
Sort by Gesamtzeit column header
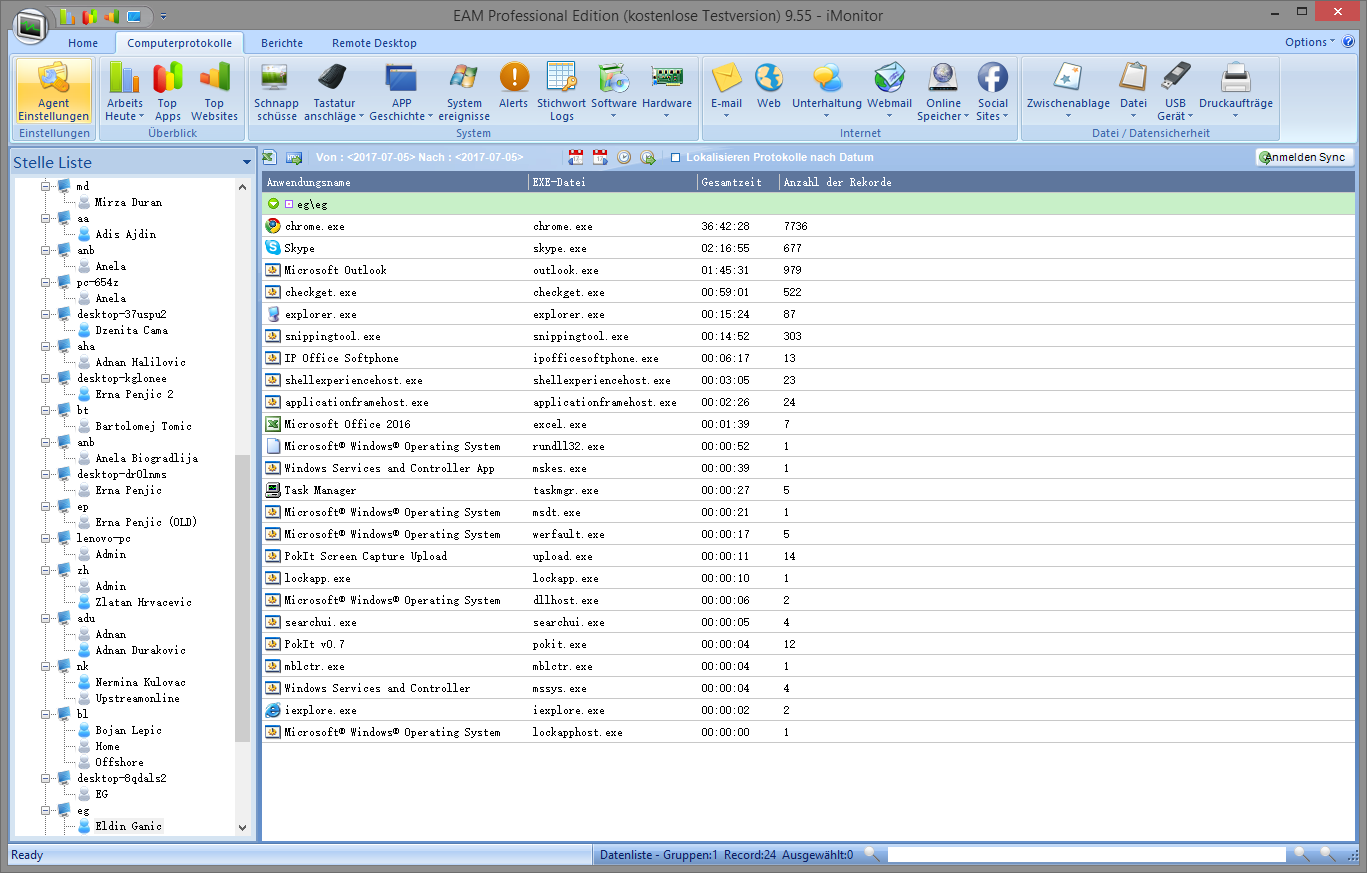tap(732, 182)
